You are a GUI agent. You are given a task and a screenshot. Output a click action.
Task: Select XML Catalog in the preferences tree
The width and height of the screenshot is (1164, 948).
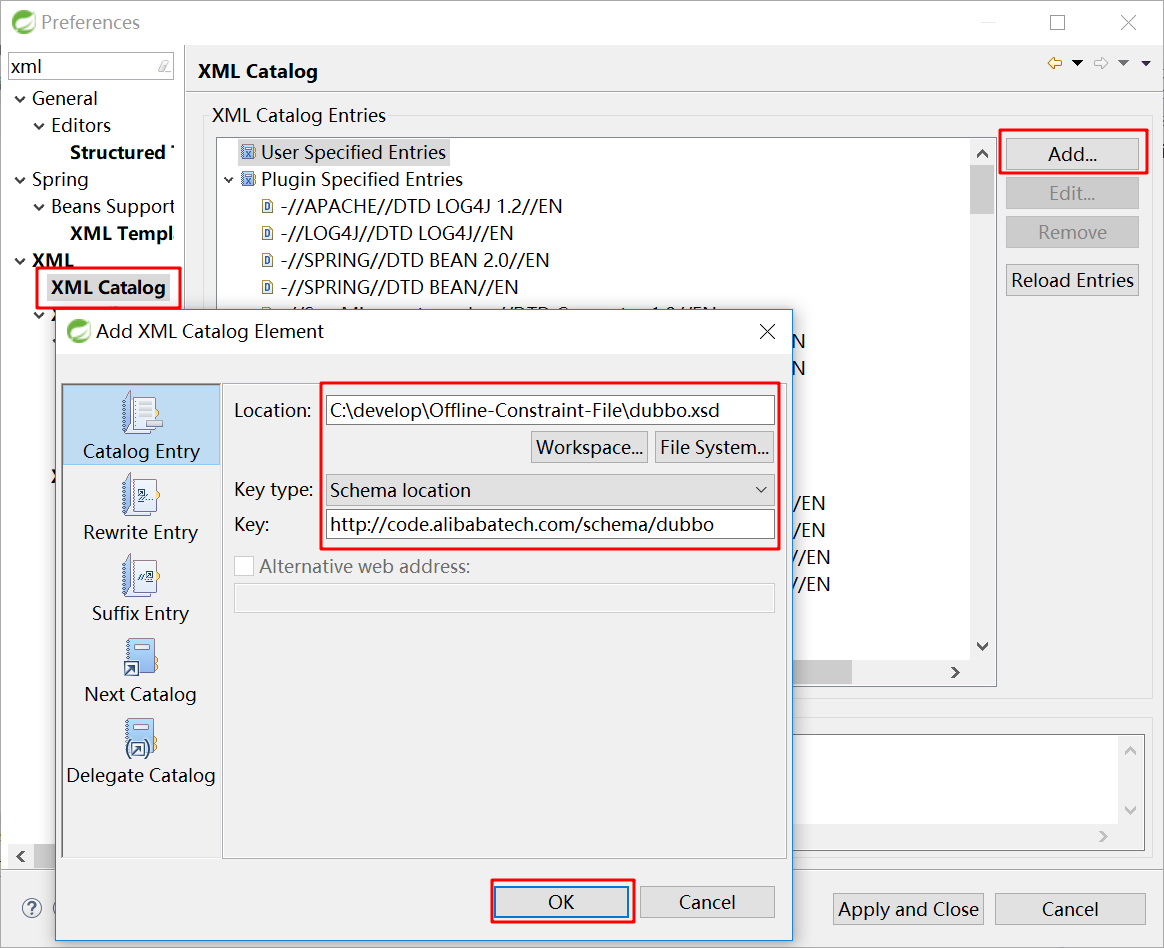108,287
